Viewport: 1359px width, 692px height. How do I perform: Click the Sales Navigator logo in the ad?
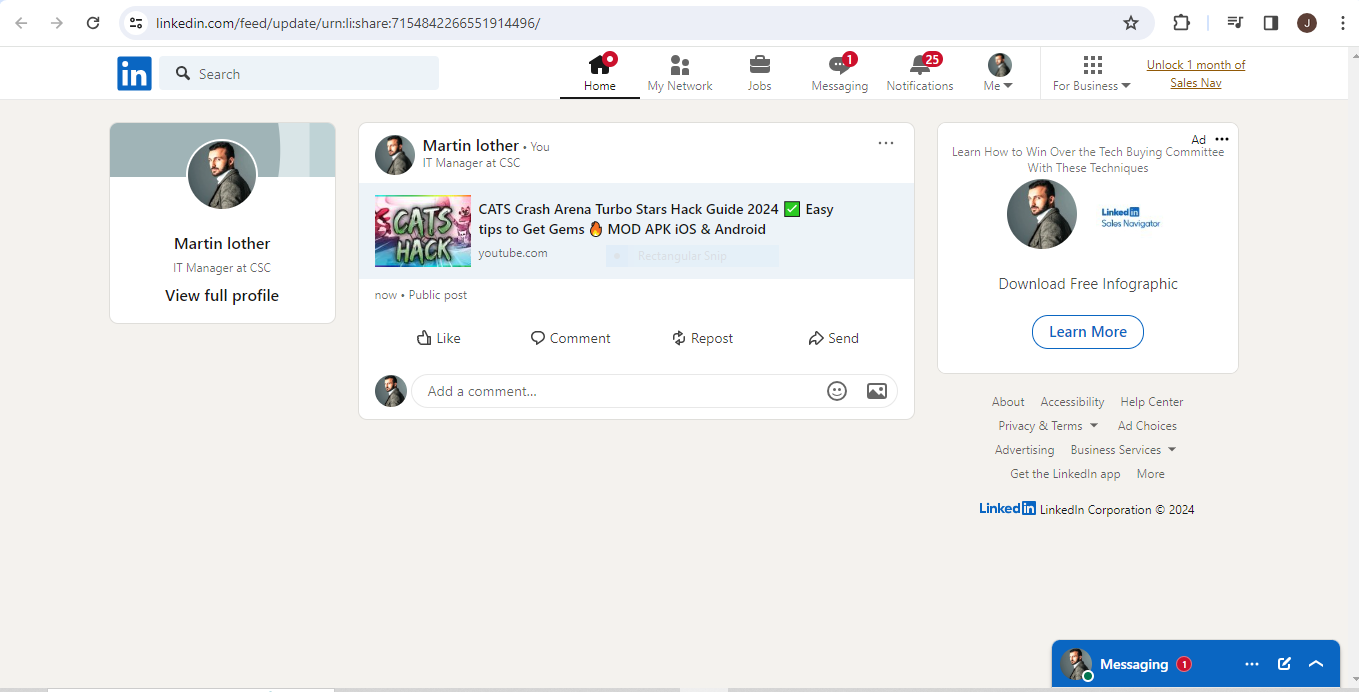tap(1131, 217)
